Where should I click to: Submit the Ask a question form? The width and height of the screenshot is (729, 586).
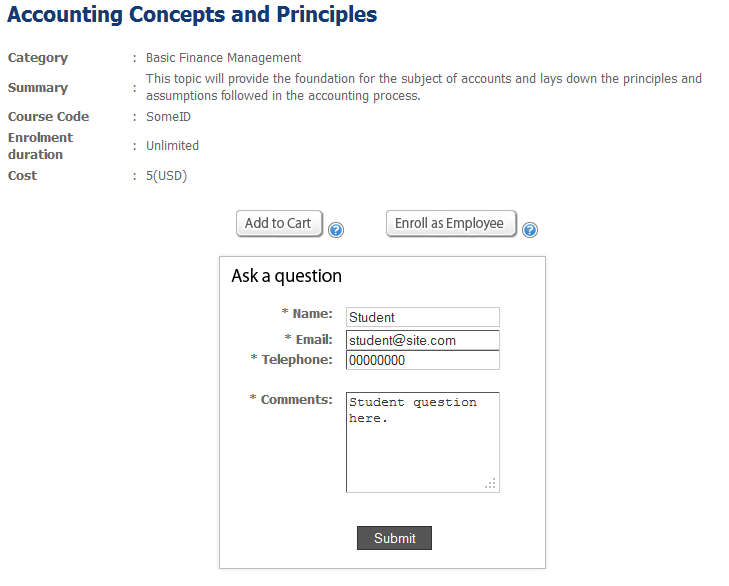[394, 538]
